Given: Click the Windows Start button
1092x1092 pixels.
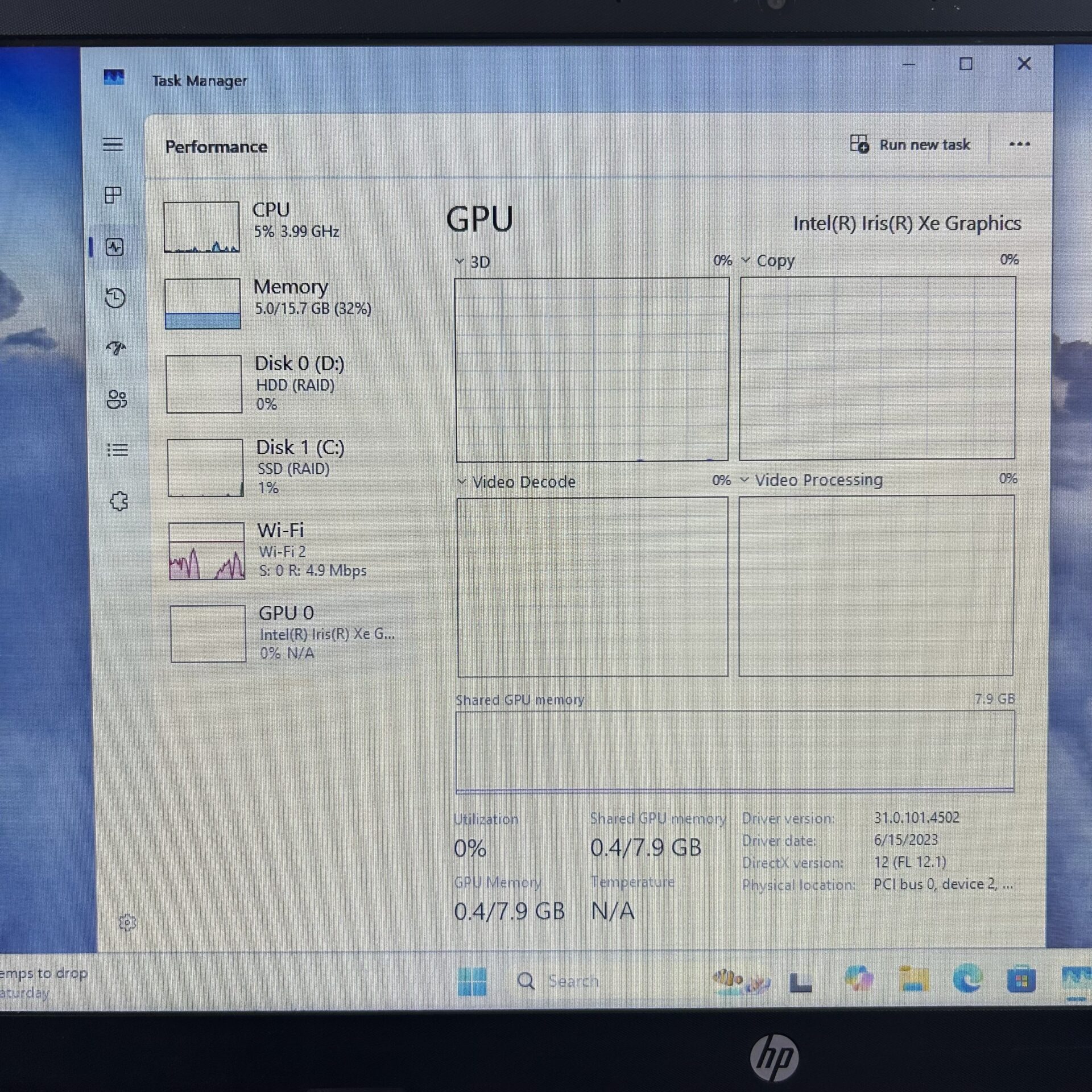Looking at the screenshot, I should (x=472, y=981).
